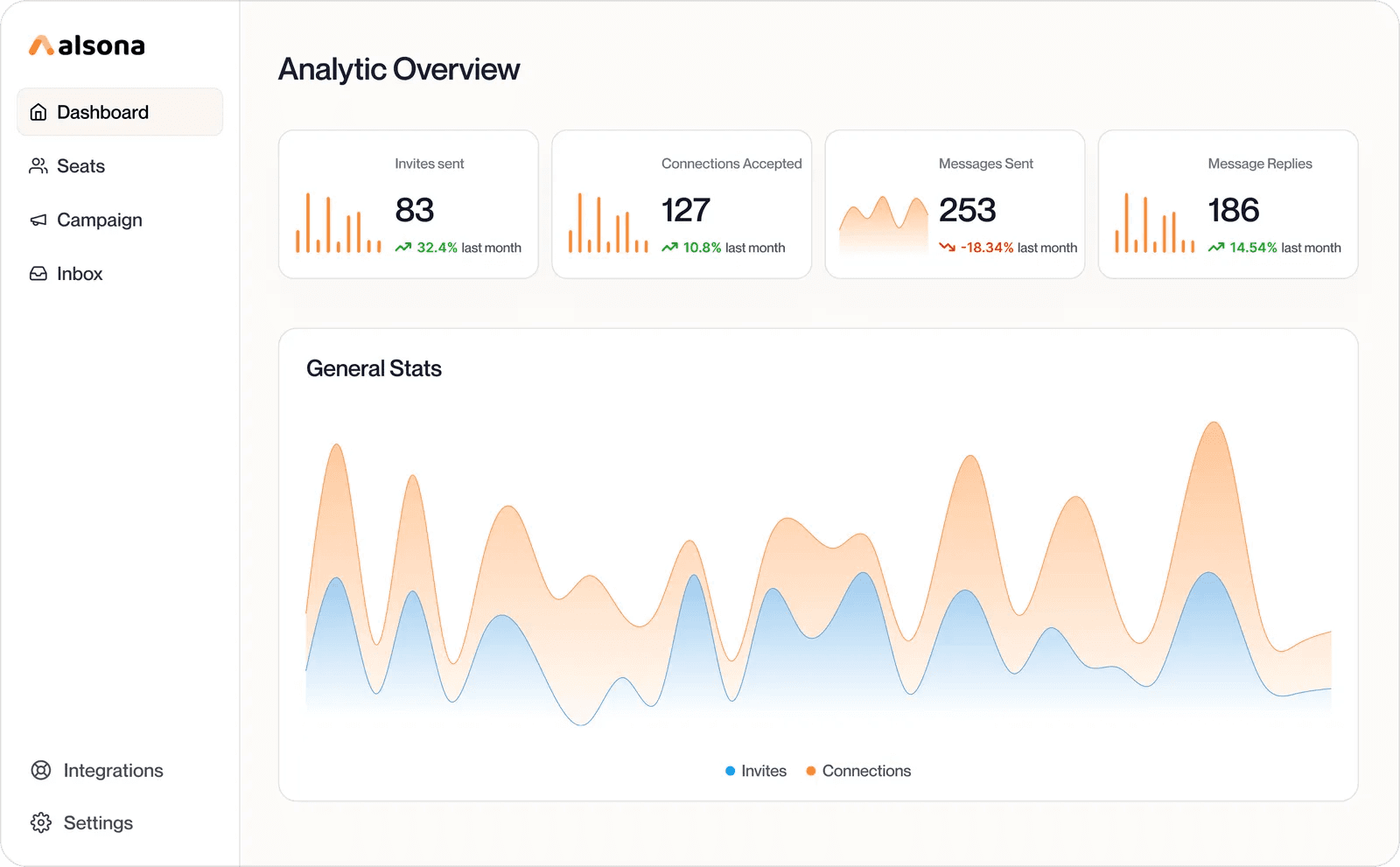Open the Seats menu item
The height and width of the screenshot is (867, 1400).
(x=80, y=166)
